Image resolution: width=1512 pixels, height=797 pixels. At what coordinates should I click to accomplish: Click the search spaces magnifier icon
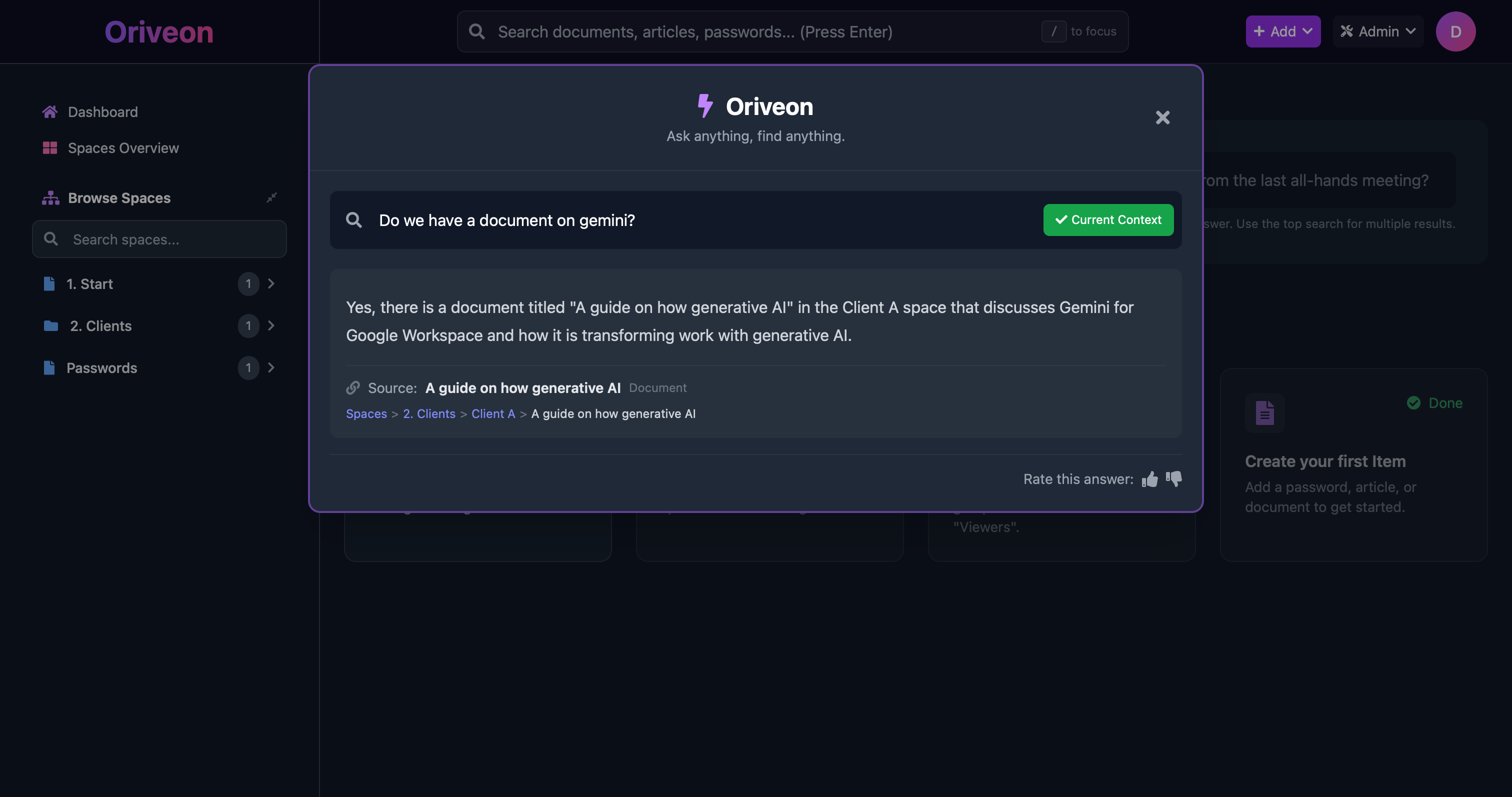click(51, 239)
